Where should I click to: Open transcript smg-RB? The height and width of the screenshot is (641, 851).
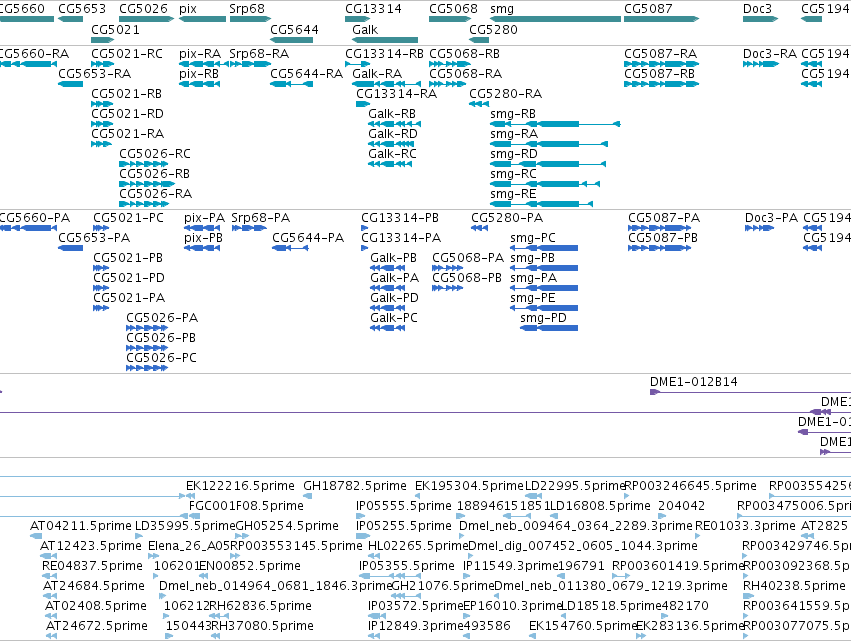pos(555,124)
